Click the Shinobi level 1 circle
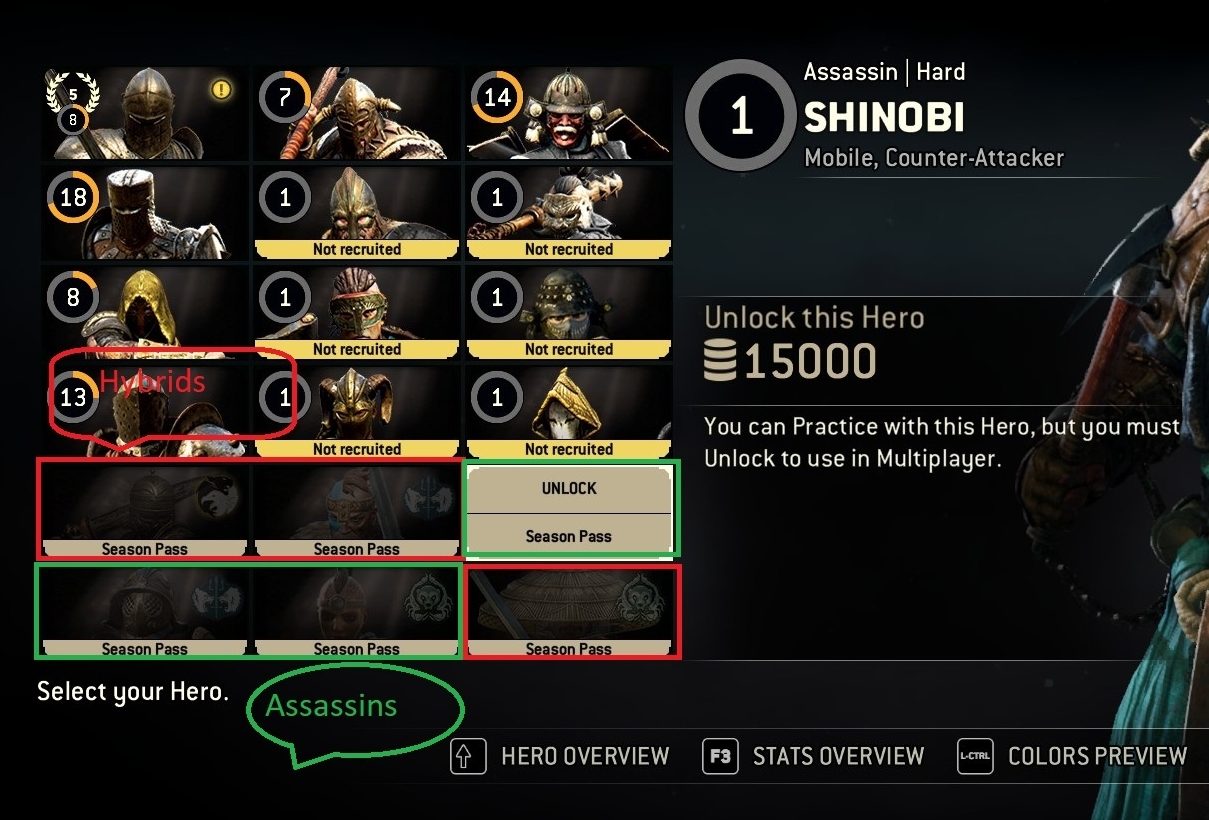Screen dimensions: 1209x820 pyautogui.click(x=741, y=117)
